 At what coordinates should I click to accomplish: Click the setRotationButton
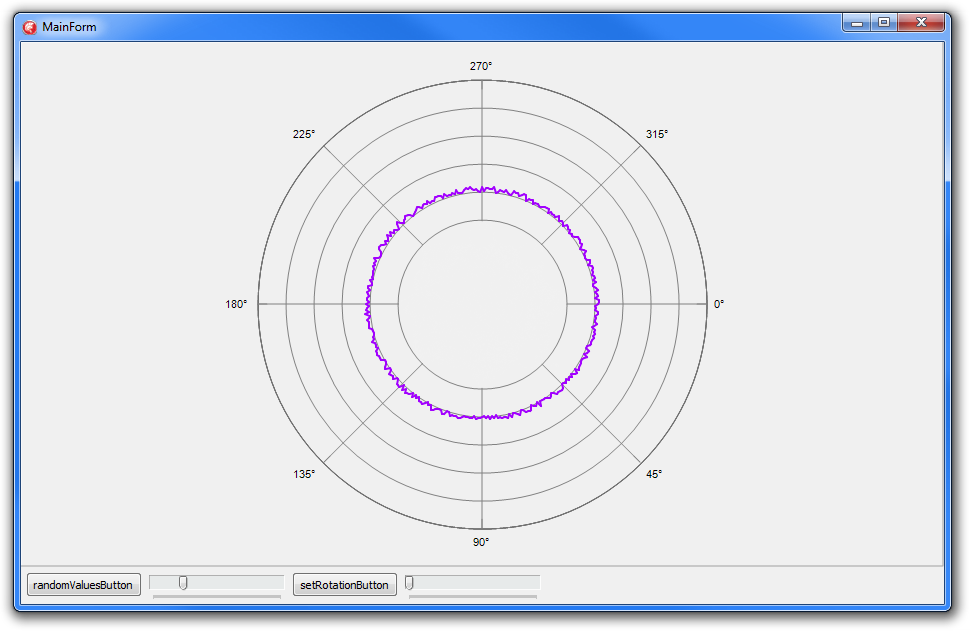pos(345,585)
